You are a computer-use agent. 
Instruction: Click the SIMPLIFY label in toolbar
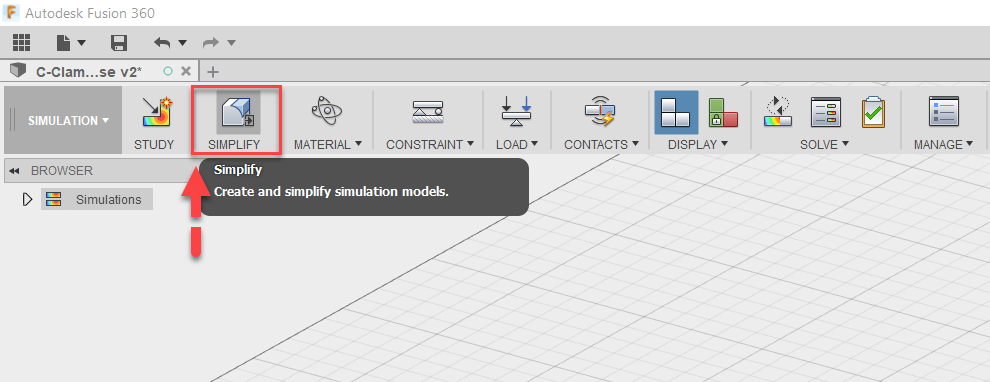[x=234, y=145]
